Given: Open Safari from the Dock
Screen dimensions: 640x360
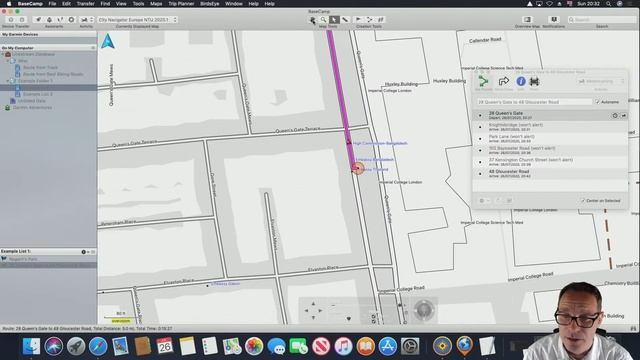Looking at the screenshot, I should [x=98, y=346].
